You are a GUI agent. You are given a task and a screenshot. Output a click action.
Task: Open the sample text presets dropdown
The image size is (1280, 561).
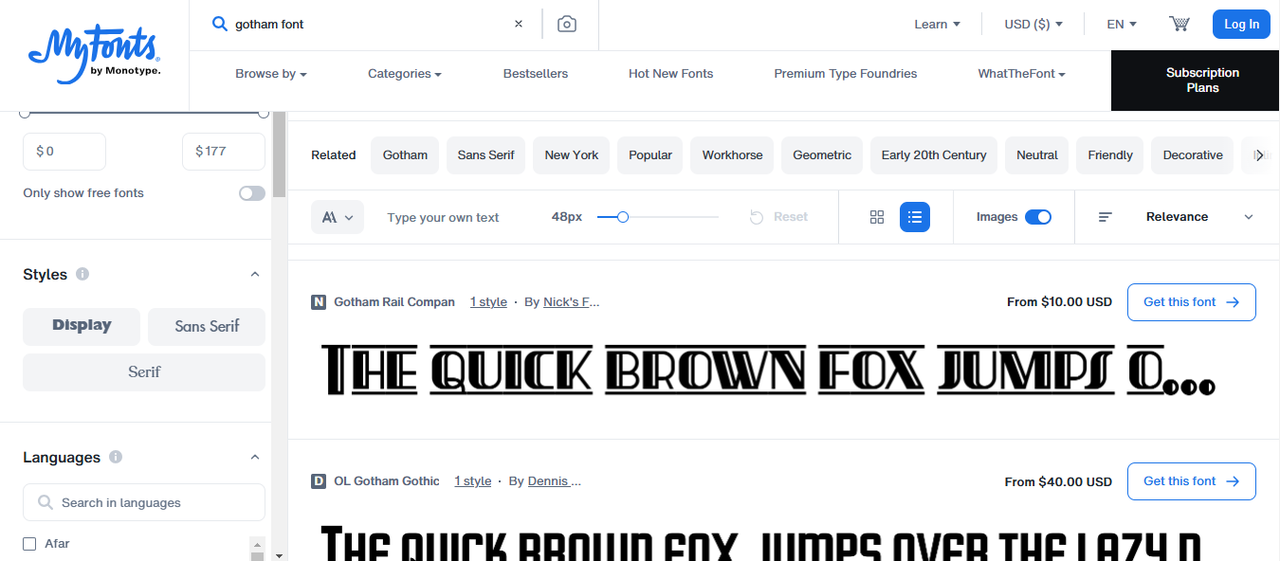tap(338, 217)
